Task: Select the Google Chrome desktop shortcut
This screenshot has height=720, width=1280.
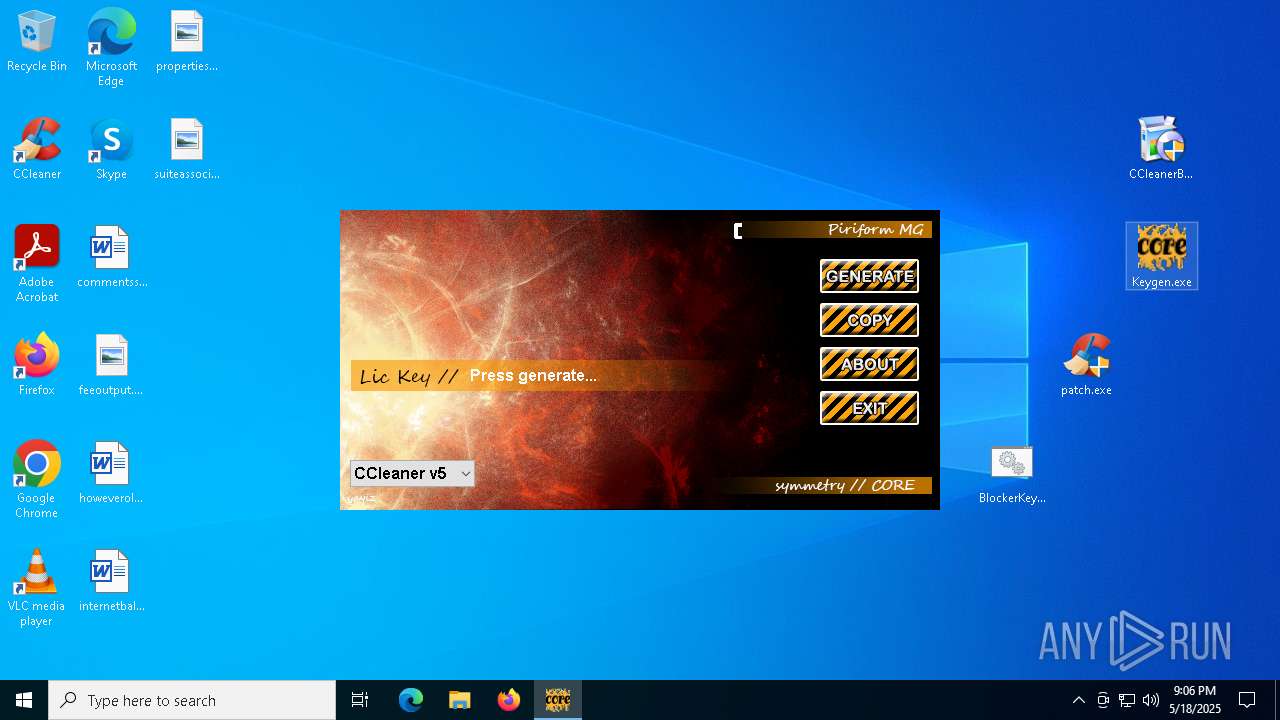Action: coord(37,480)
